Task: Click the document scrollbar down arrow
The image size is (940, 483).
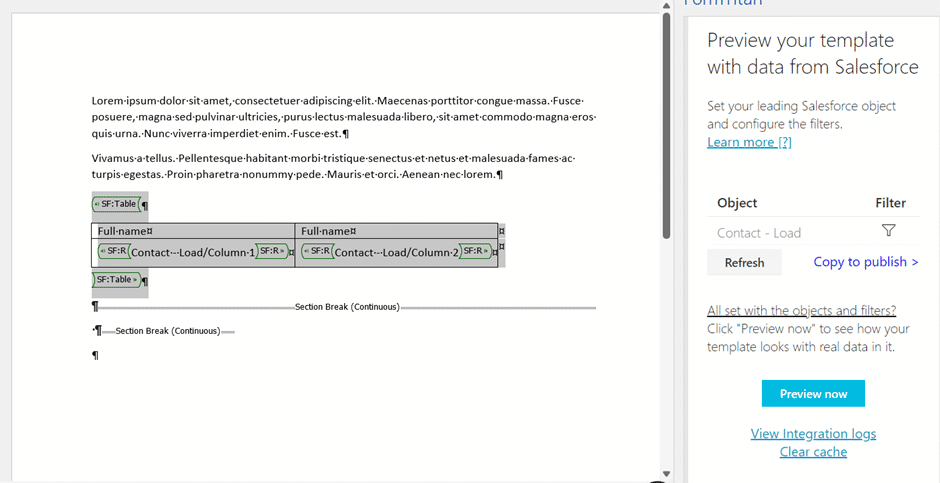Action: point(667,473)
